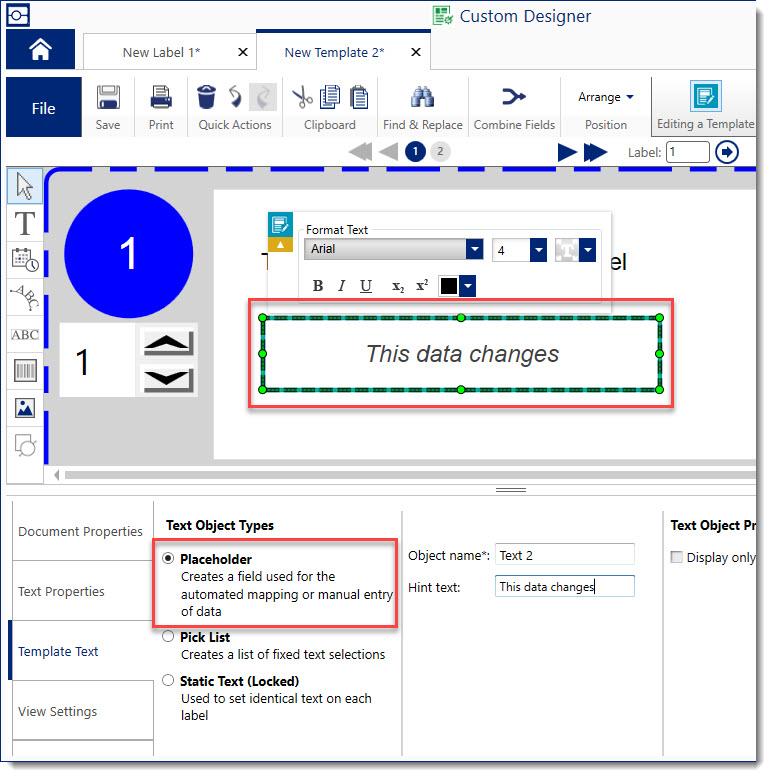Switch to the New Label 1 tab
The image size is (771, 777).
[x=160, y=52]
